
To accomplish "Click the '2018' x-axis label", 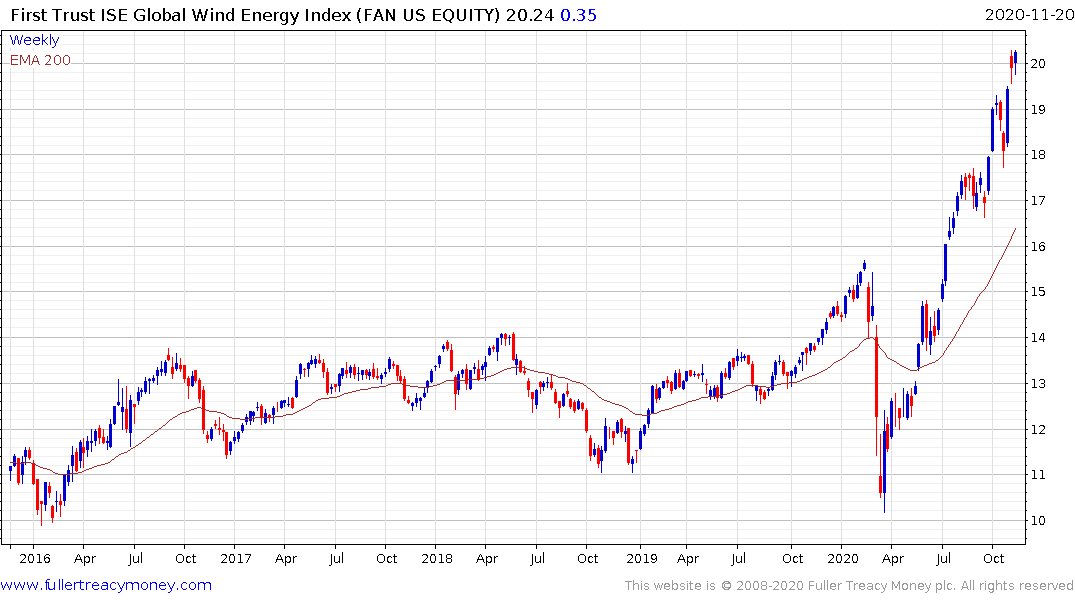I will click(437, 558).
